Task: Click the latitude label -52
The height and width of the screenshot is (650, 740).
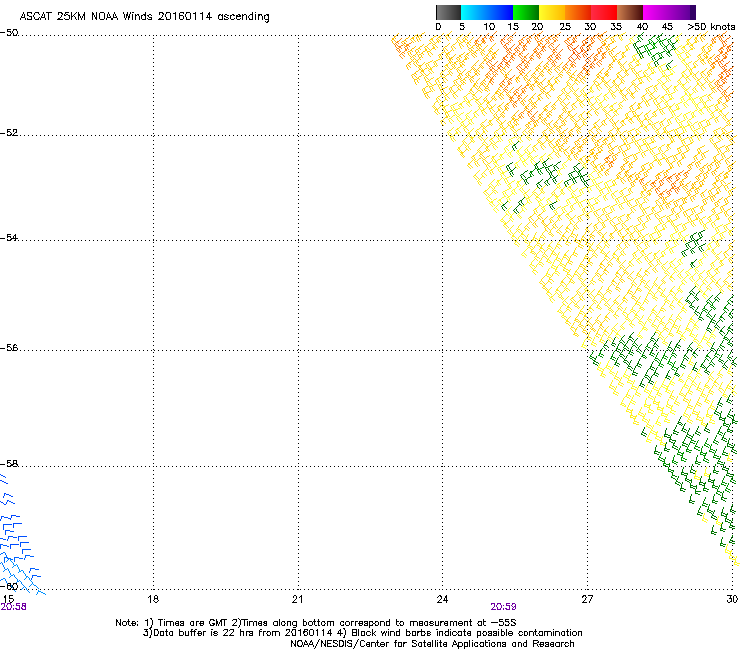Action: (x=9, y=133)
